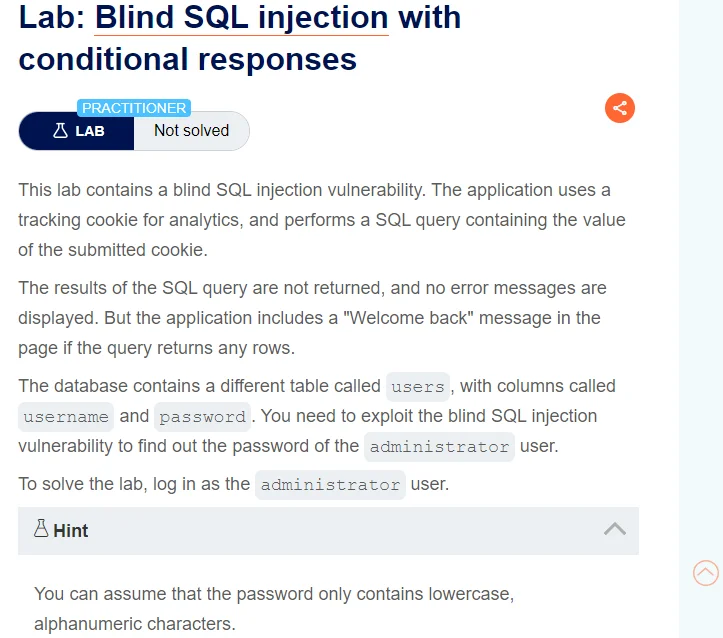This screenshot has width=723, height=638.
Task: Click the flask icon beside Hint
Action: coord(41,529)
